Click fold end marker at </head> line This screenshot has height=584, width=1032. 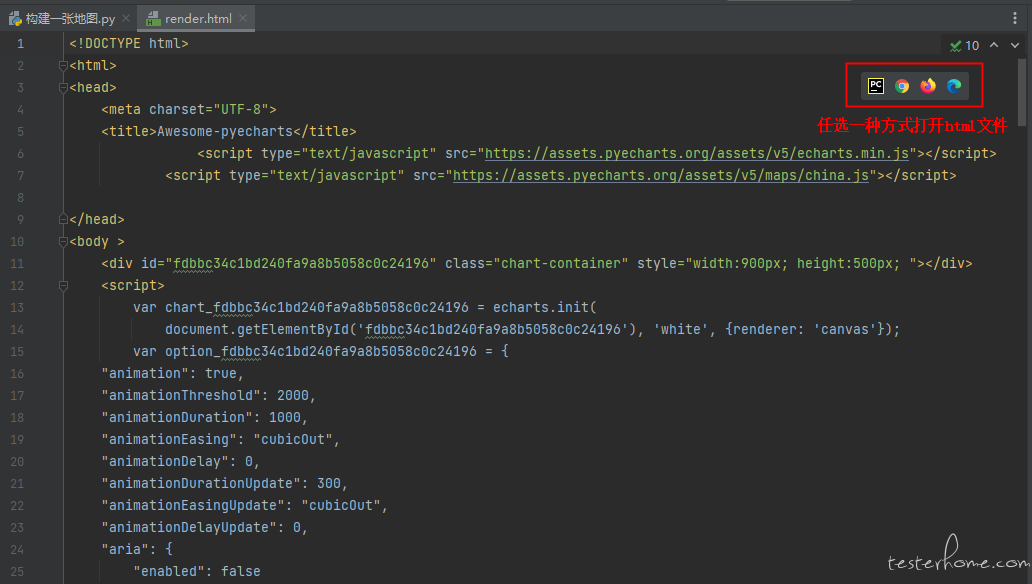(x=63, y=219)
